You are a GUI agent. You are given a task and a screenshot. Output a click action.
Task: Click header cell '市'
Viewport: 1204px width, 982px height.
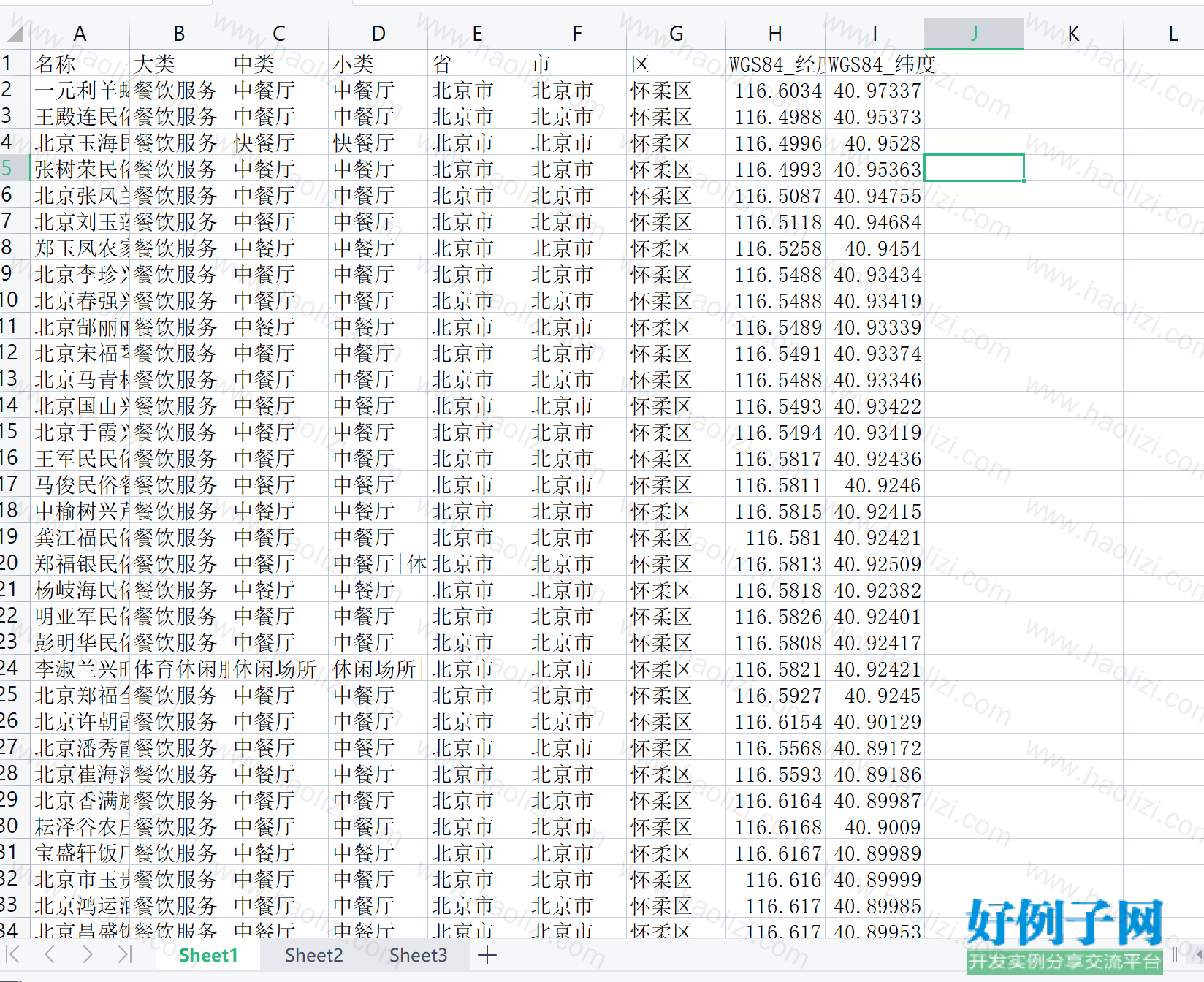[576, 64]
